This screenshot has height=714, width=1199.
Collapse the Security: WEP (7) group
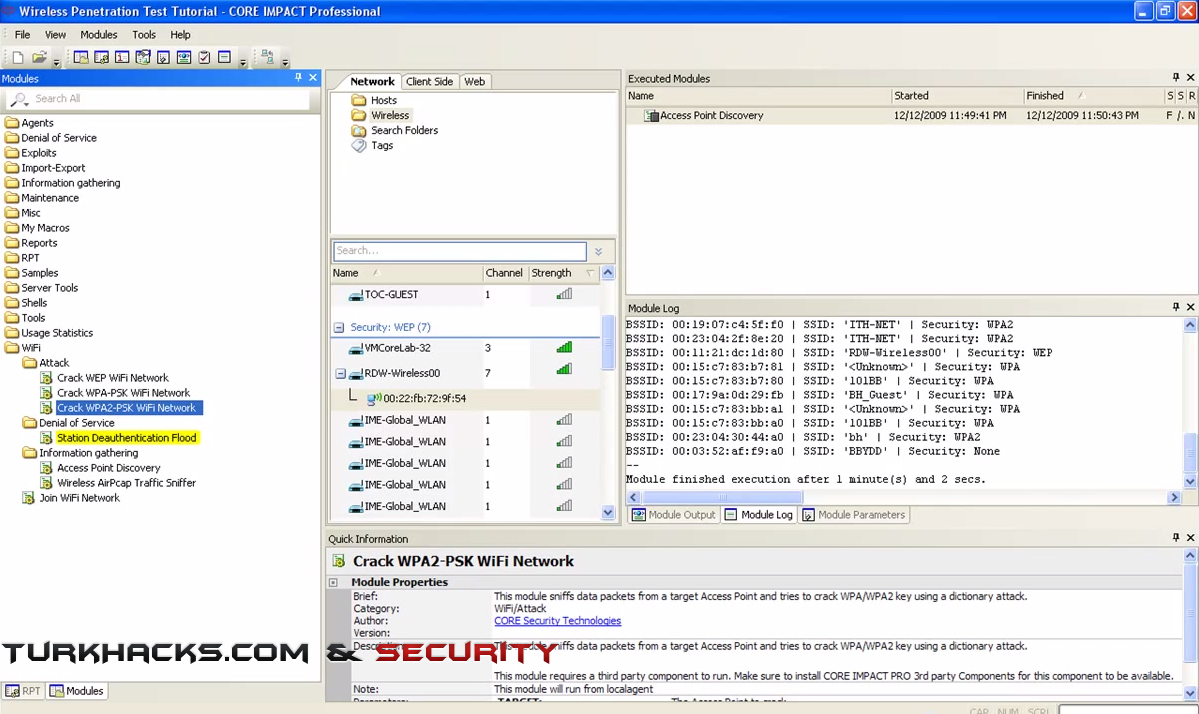[339, 327]
